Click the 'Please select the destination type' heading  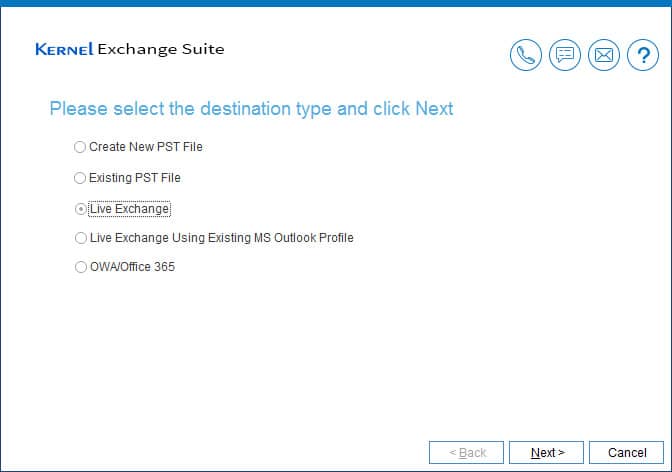[252, 109]
